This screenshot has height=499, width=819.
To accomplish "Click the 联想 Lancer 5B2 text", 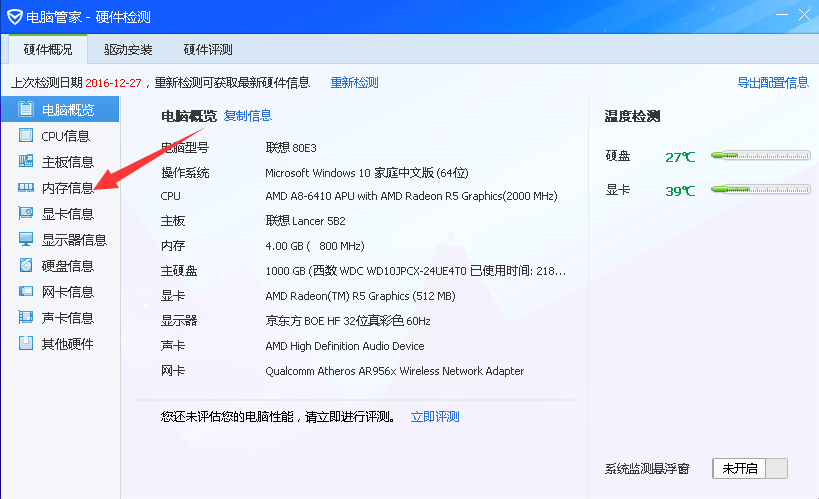I will (x=306, y=221).
